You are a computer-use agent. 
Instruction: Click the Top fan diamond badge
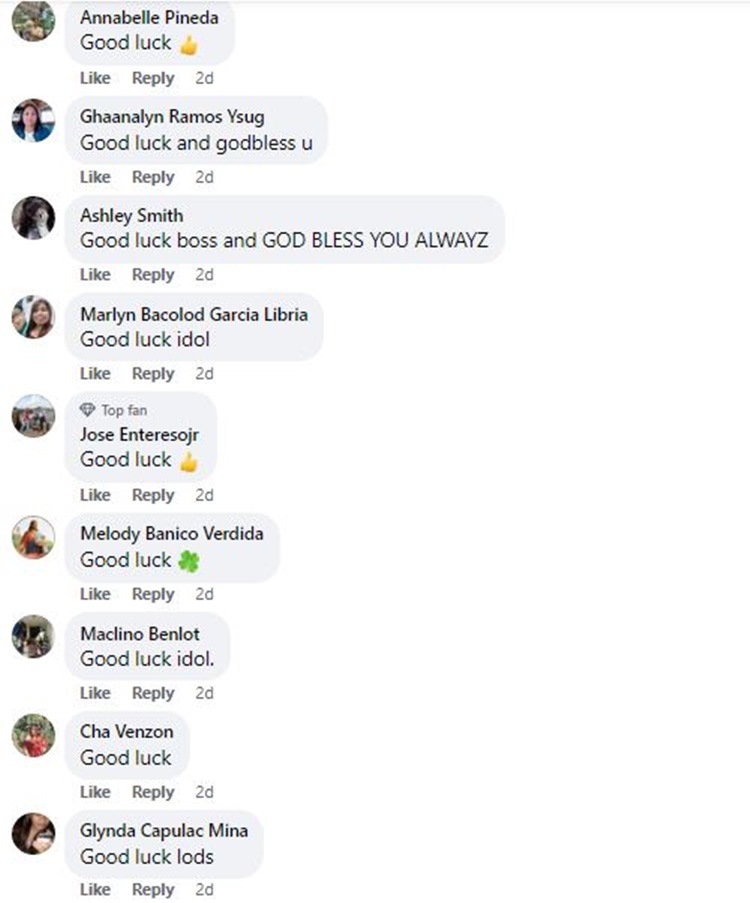pos(88,410)
